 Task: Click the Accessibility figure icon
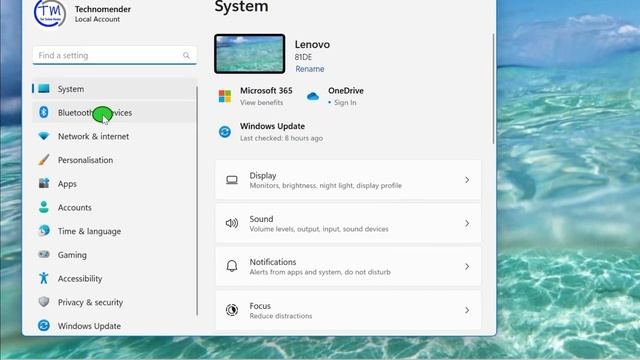44,278
